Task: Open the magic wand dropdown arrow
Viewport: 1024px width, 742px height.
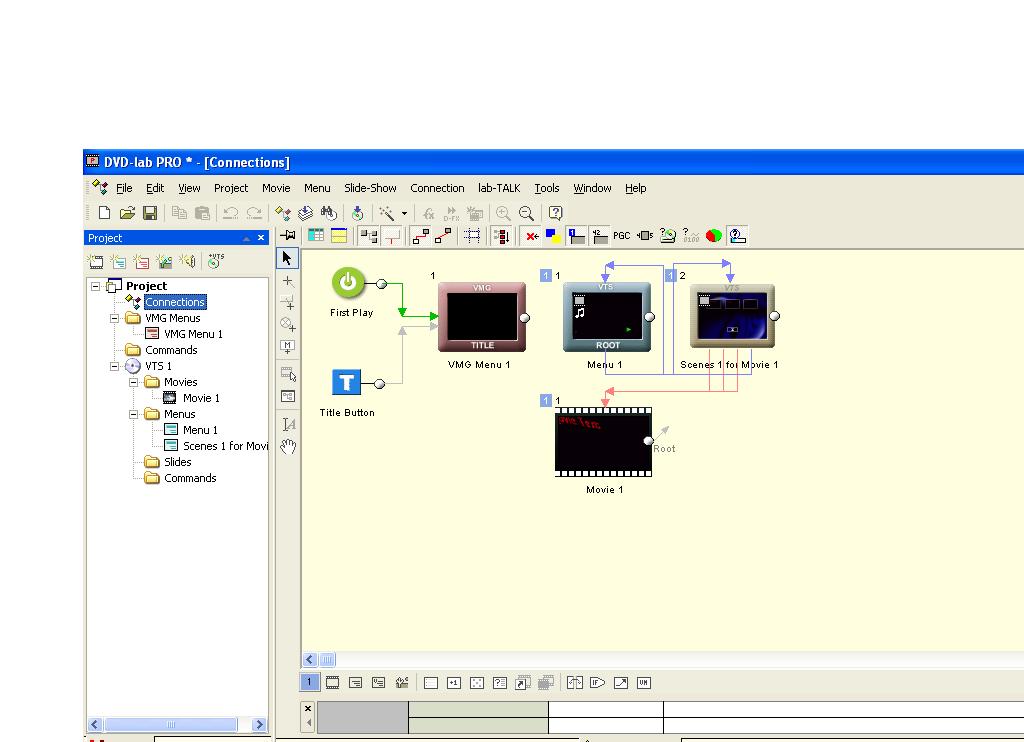Action: (404, 214)
